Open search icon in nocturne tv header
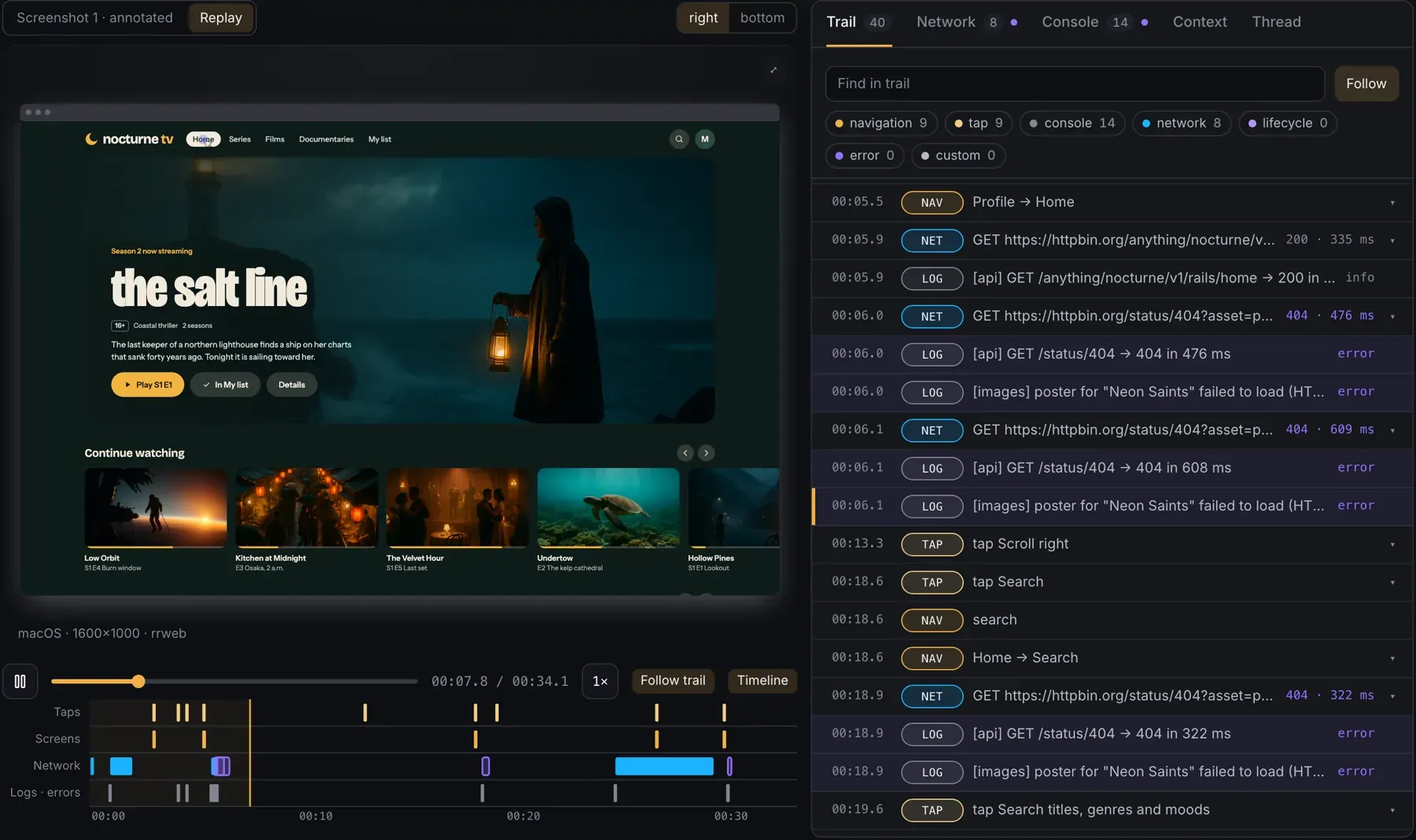 [x=679, y=139]
